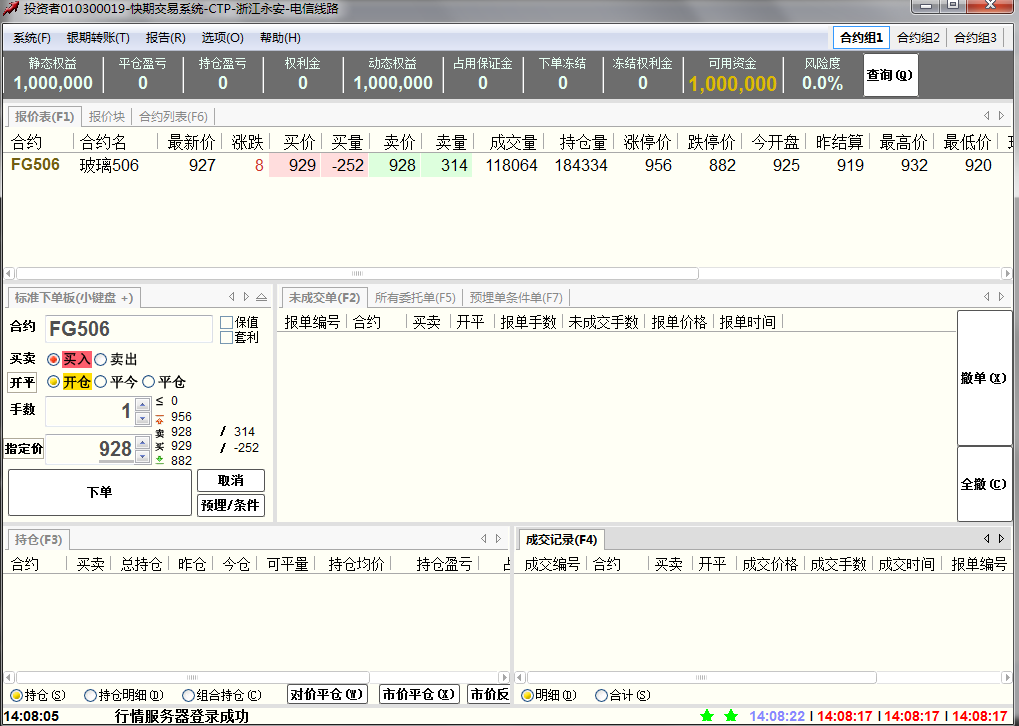
Task: Click the left arrow in the 未成交单 tab bar
Action: 987,297
